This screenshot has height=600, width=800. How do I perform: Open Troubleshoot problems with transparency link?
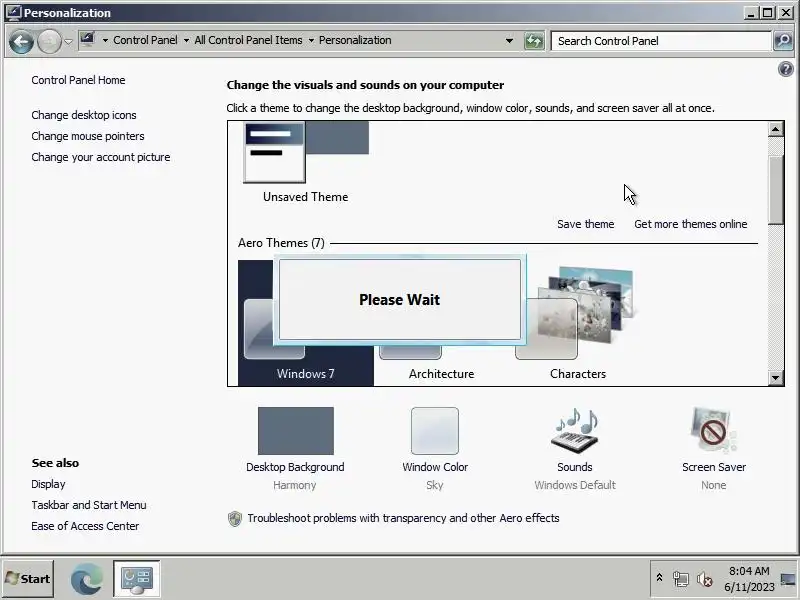pos(404,518)
